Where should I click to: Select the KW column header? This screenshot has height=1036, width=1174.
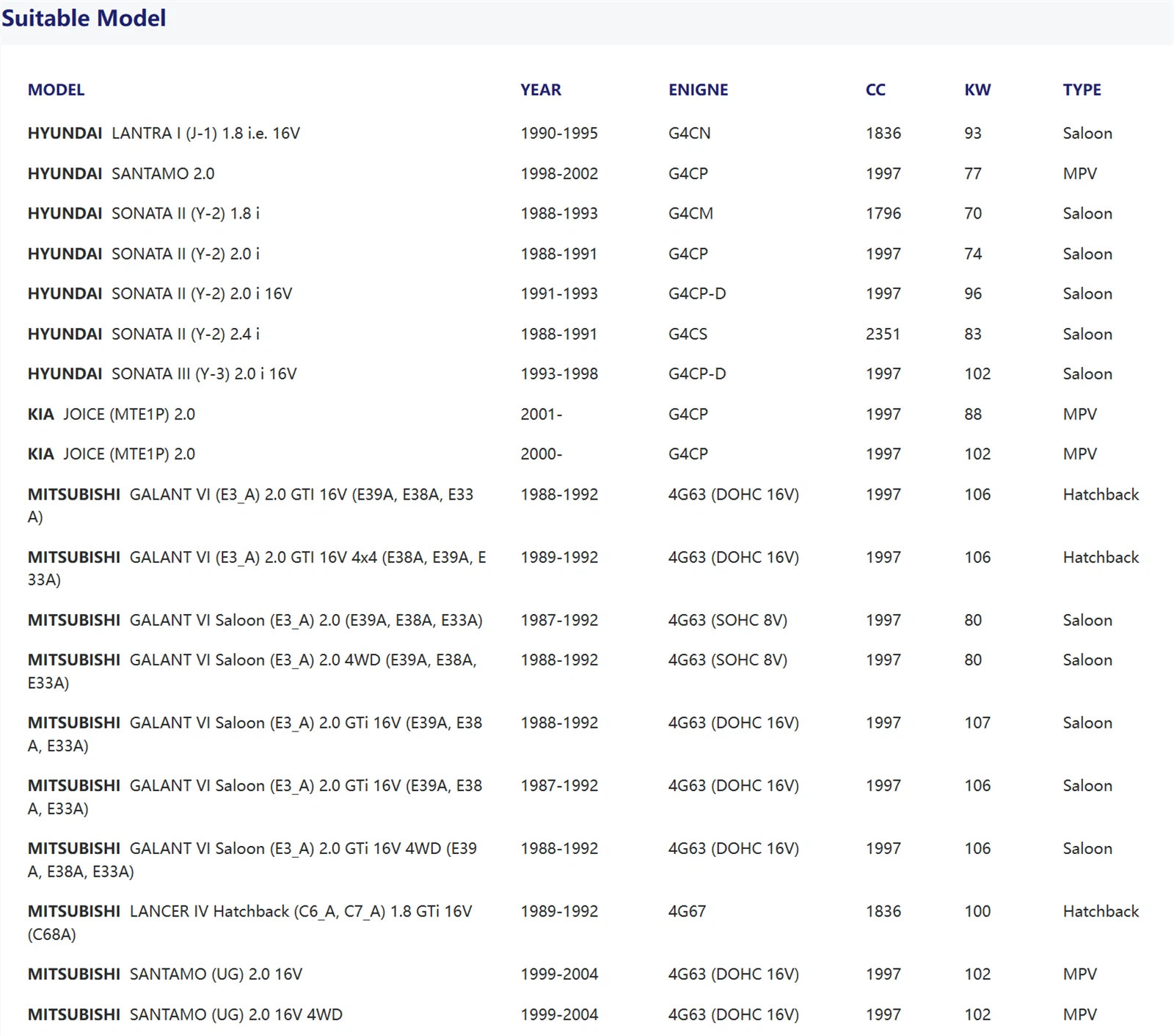(x=977, y=90)
